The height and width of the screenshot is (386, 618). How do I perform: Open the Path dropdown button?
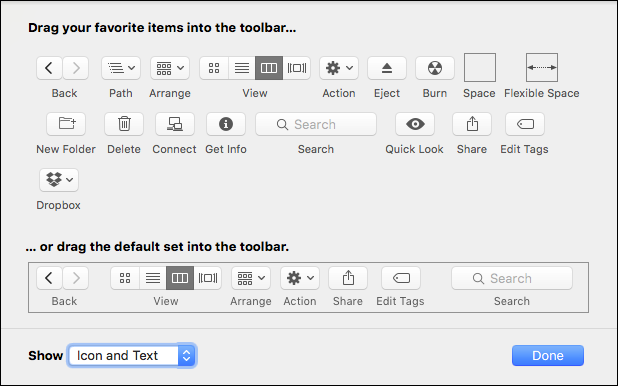point(121,68)
